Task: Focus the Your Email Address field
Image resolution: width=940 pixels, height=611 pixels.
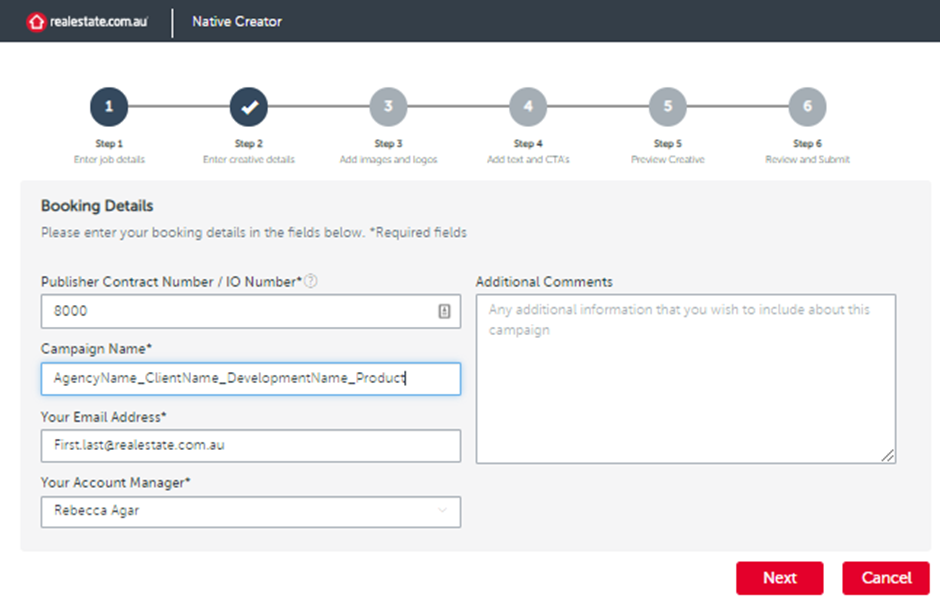Action: point(250,445)
